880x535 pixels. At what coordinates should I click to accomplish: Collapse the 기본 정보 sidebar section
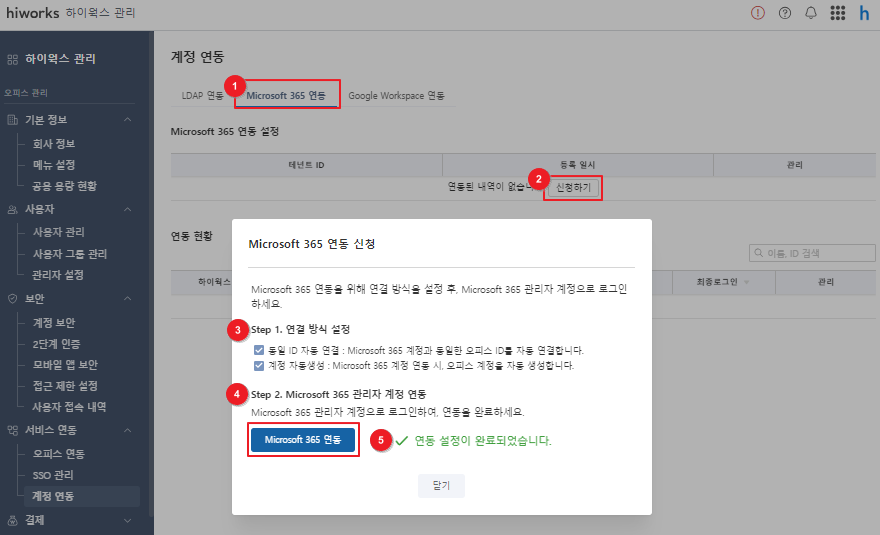[127, 120]
